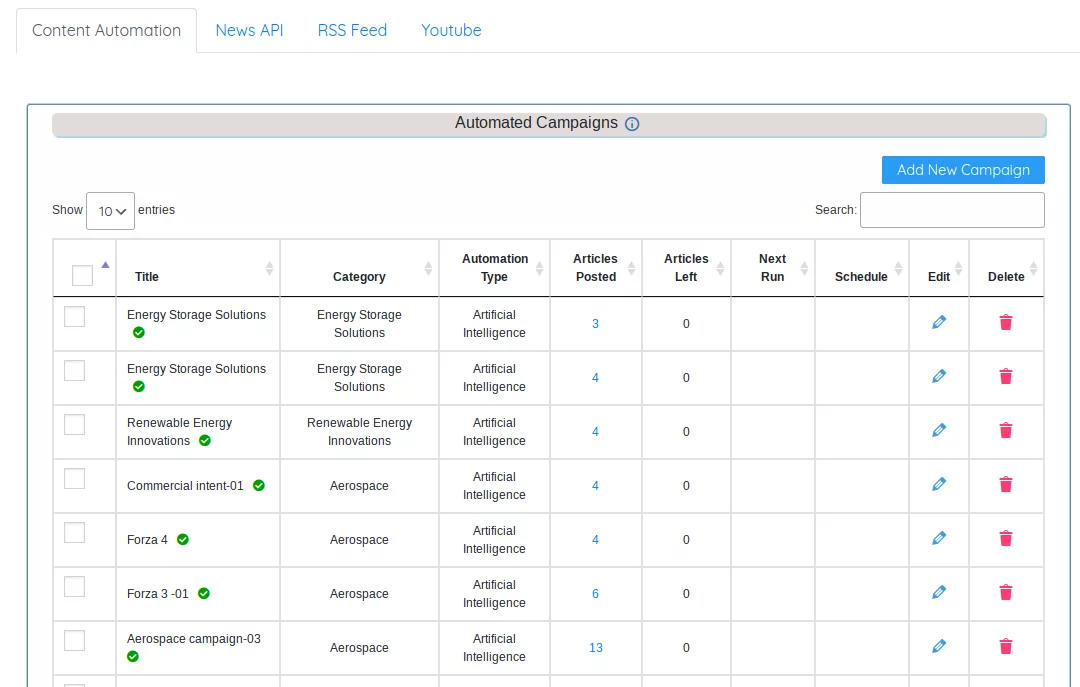
Task: Click Artificial Intelligence cell in Forza 3 -01 row
Action: 494,593
